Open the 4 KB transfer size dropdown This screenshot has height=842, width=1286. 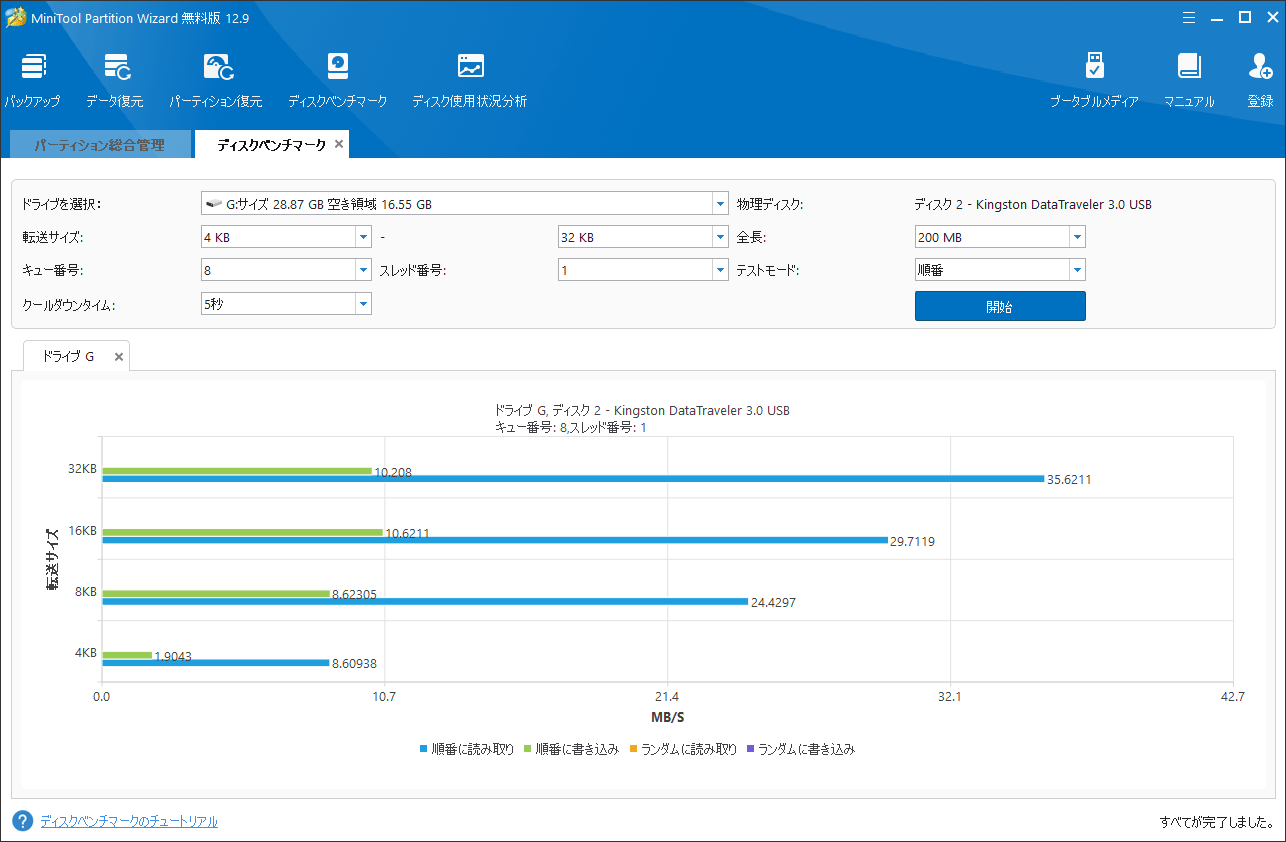click(x=363, y=237)
